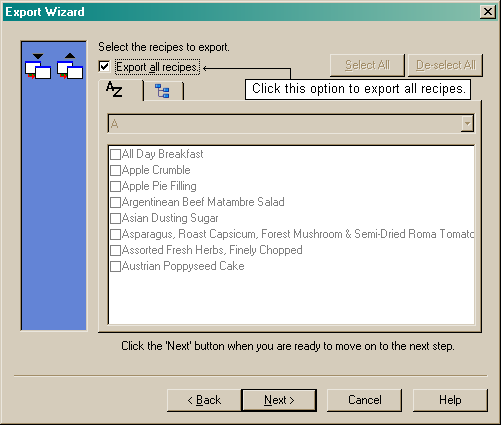Click the Export all recipes label text
The image size is (501, 425).
click(157, 67)
